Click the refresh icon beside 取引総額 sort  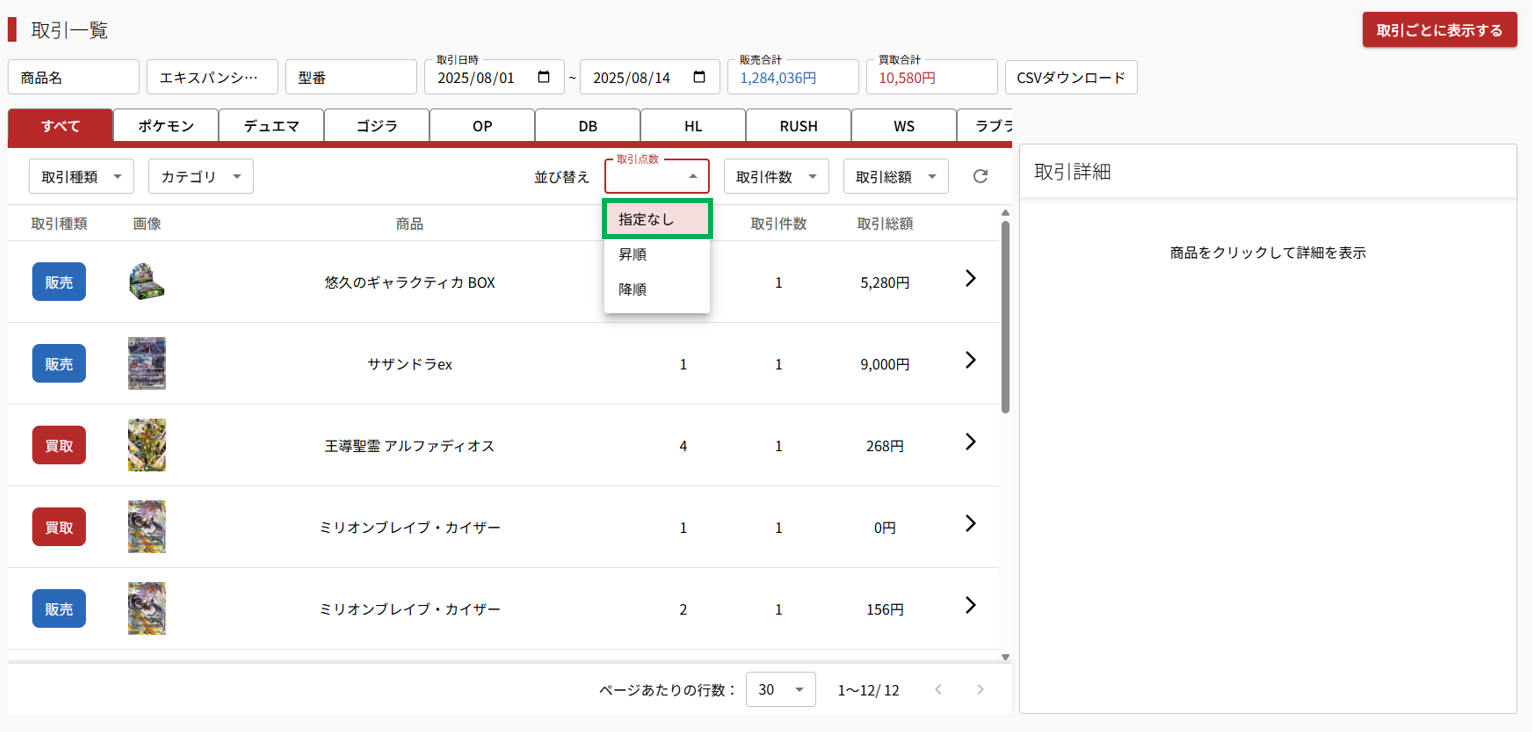coord(980,177)
